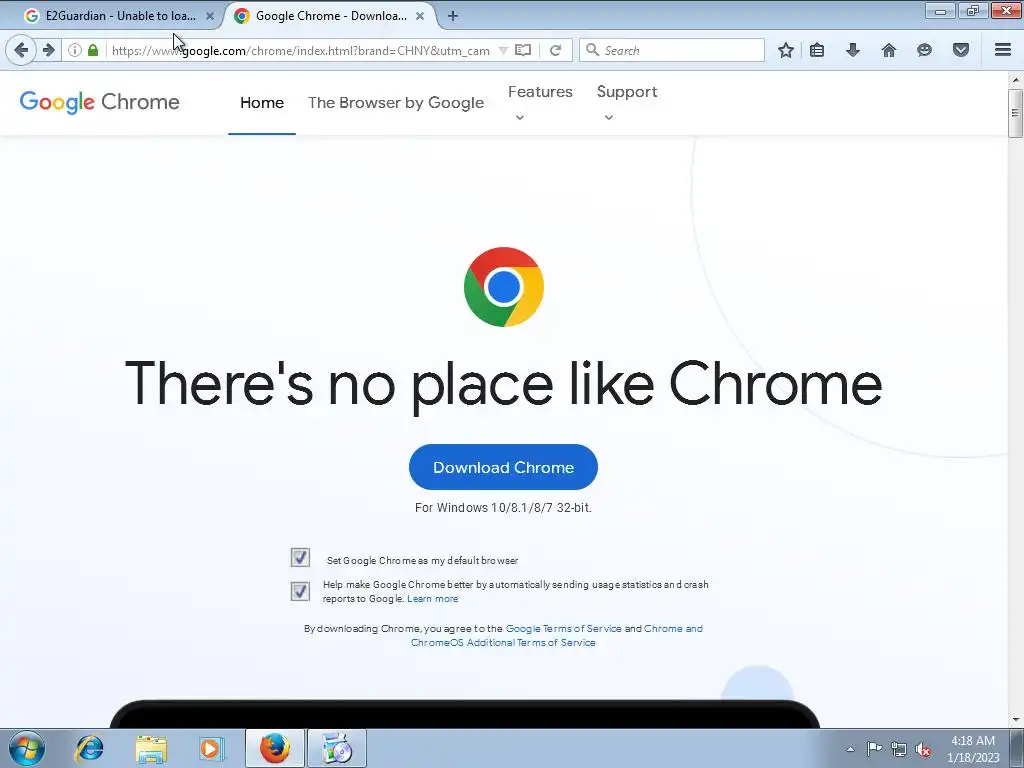Open Chrome and ChromeOS Additional Terms link
The image size is (1024, 768).
coord(556,635)
